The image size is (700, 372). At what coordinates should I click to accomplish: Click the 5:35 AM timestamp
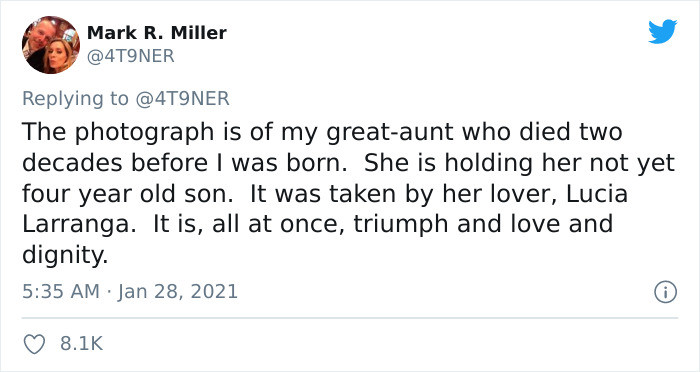coord(61,292)
